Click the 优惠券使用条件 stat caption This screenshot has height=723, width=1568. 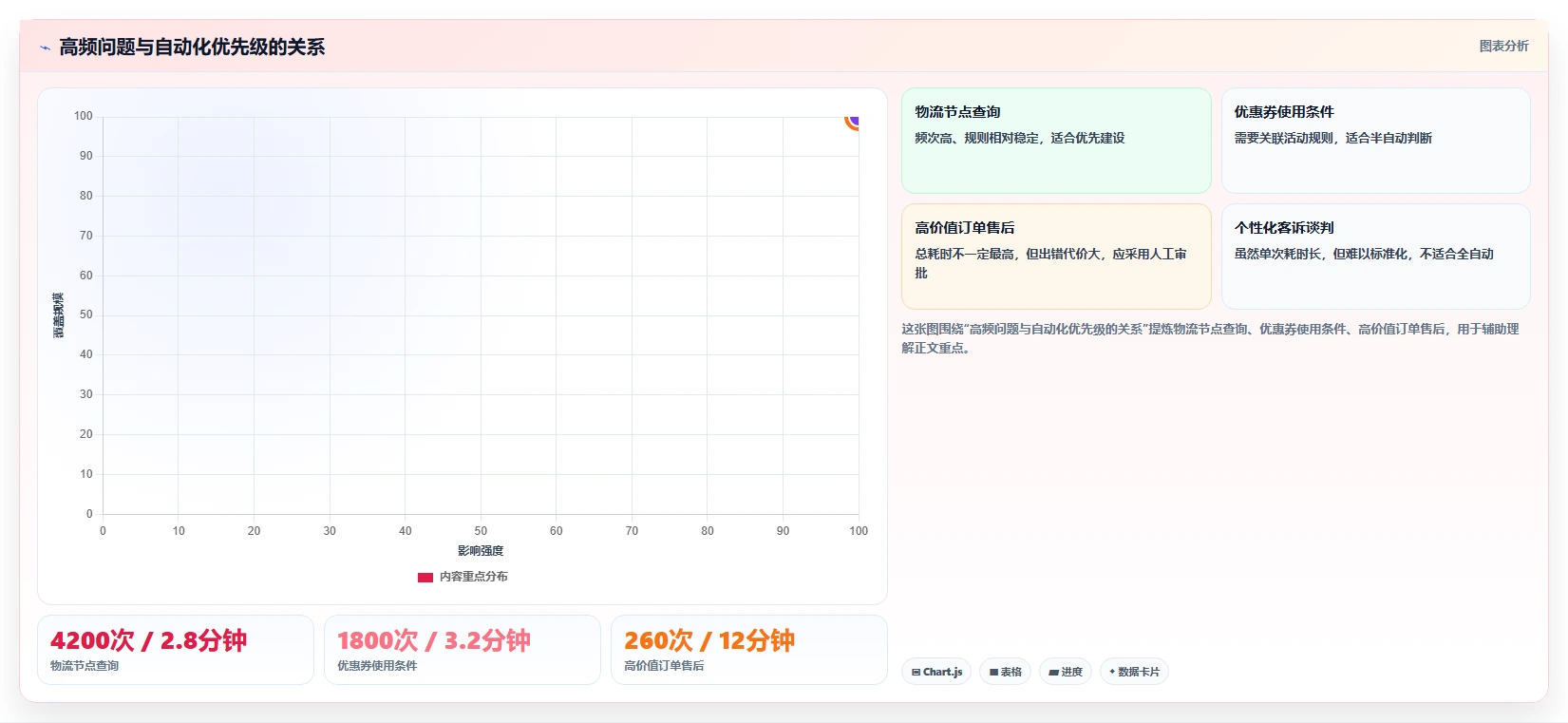pyautogui.click(x=377, y=666)
